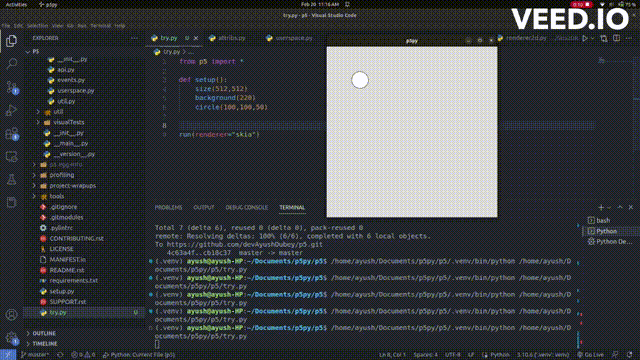This screenshot has height=360, width=640.
Task: Switch to the renderer2d.py editor tab
Action: 526,38
